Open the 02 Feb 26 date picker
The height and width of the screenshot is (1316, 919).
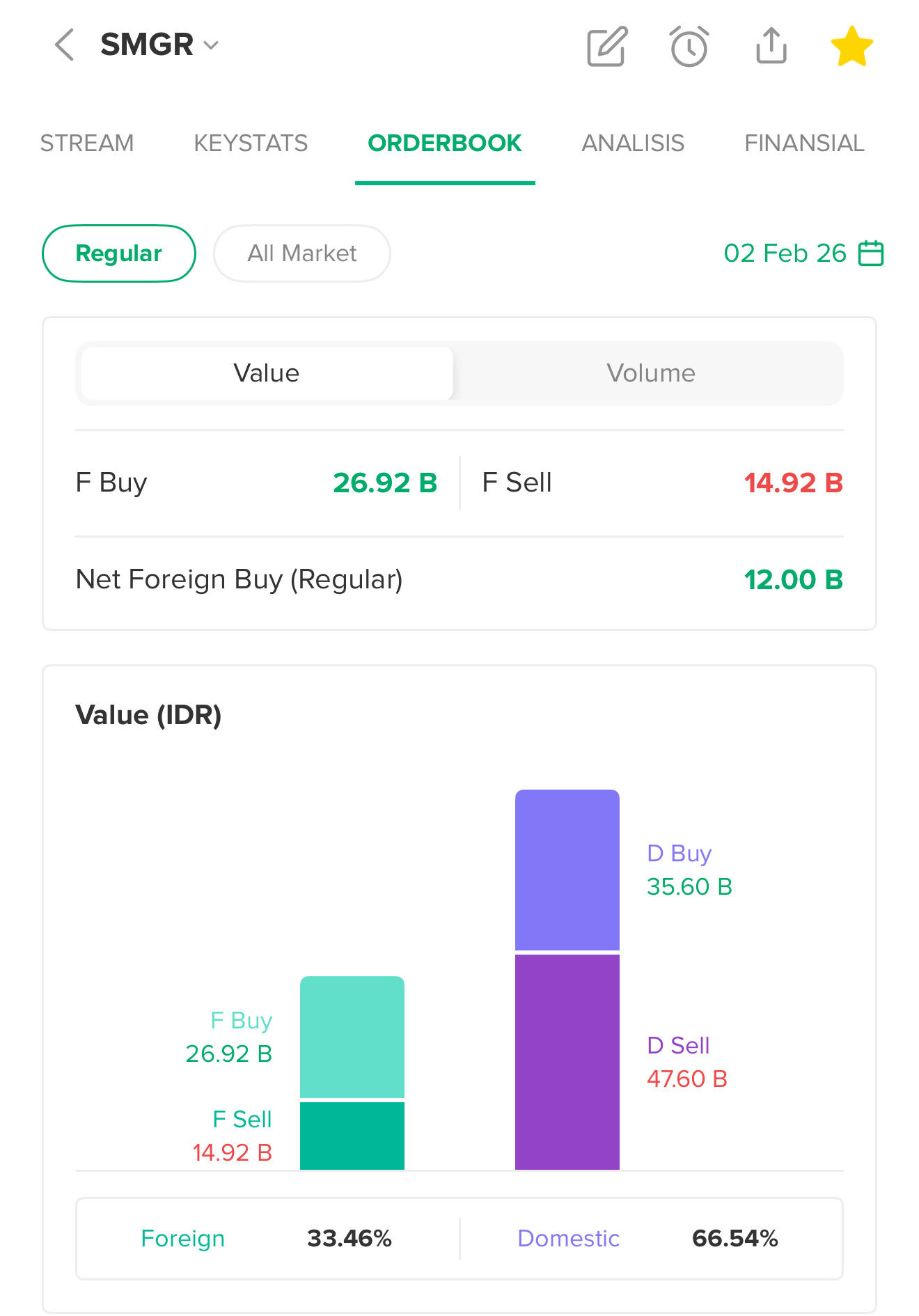point(785,253)
